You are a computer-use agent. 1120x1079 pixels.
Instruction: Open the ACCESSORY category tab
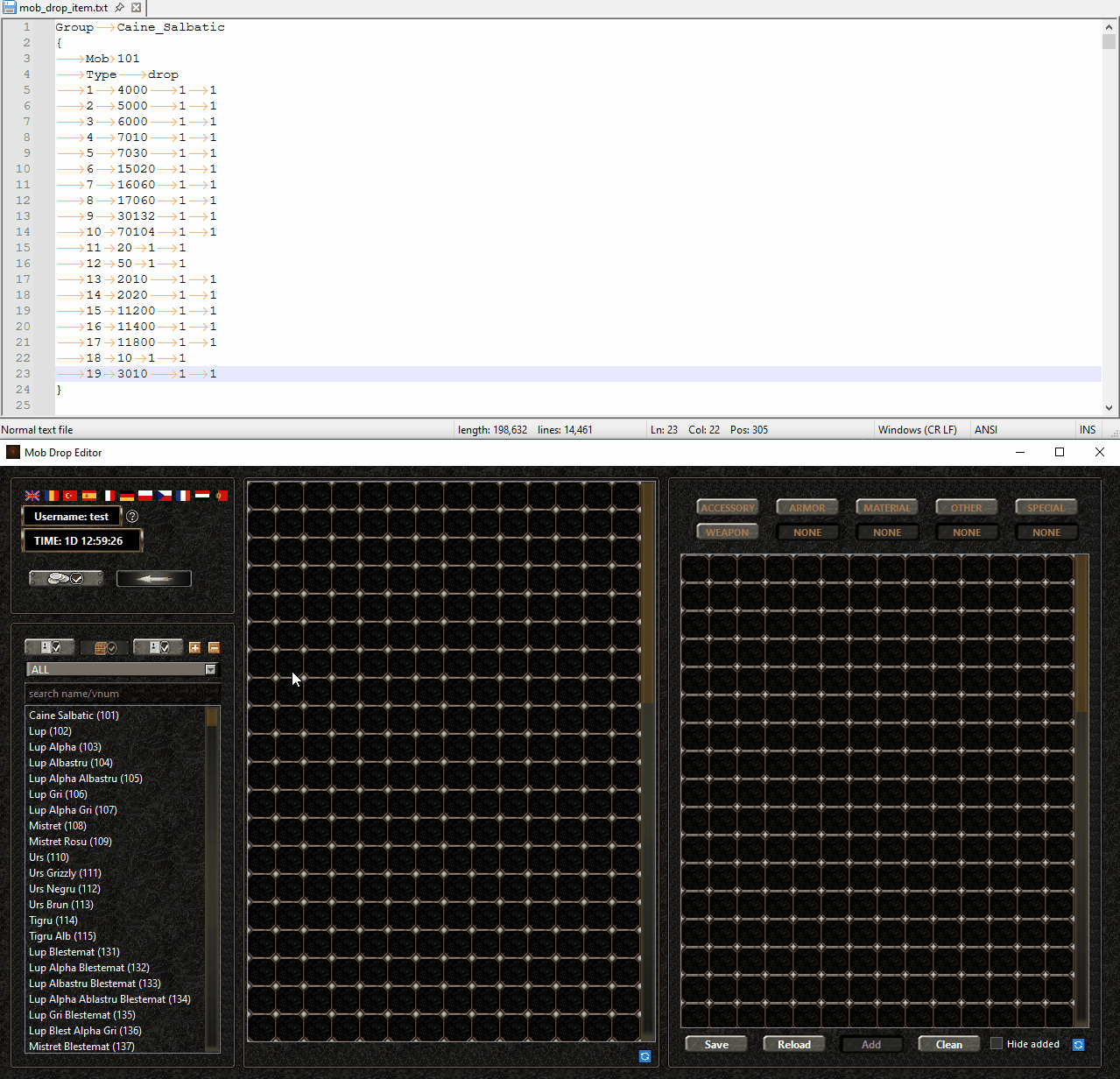728,507
